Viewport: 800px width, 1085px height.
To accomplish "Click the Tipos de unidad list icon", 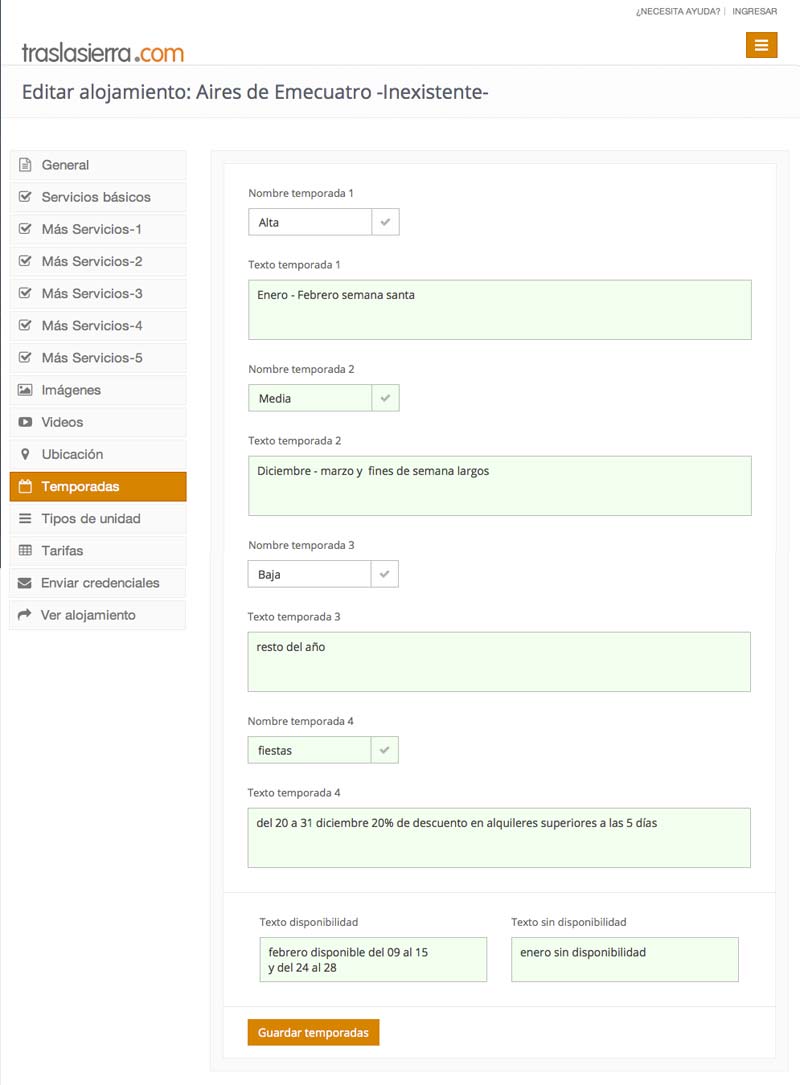I will [25, 518].
